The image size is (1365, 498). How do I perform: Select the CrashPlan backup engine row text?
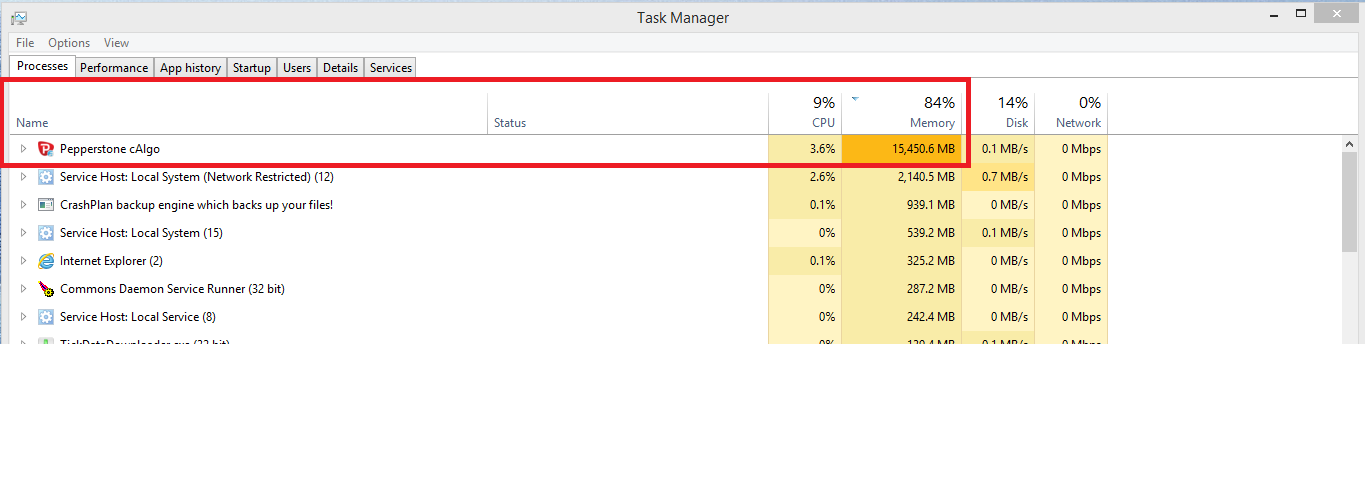pos(196,205)
